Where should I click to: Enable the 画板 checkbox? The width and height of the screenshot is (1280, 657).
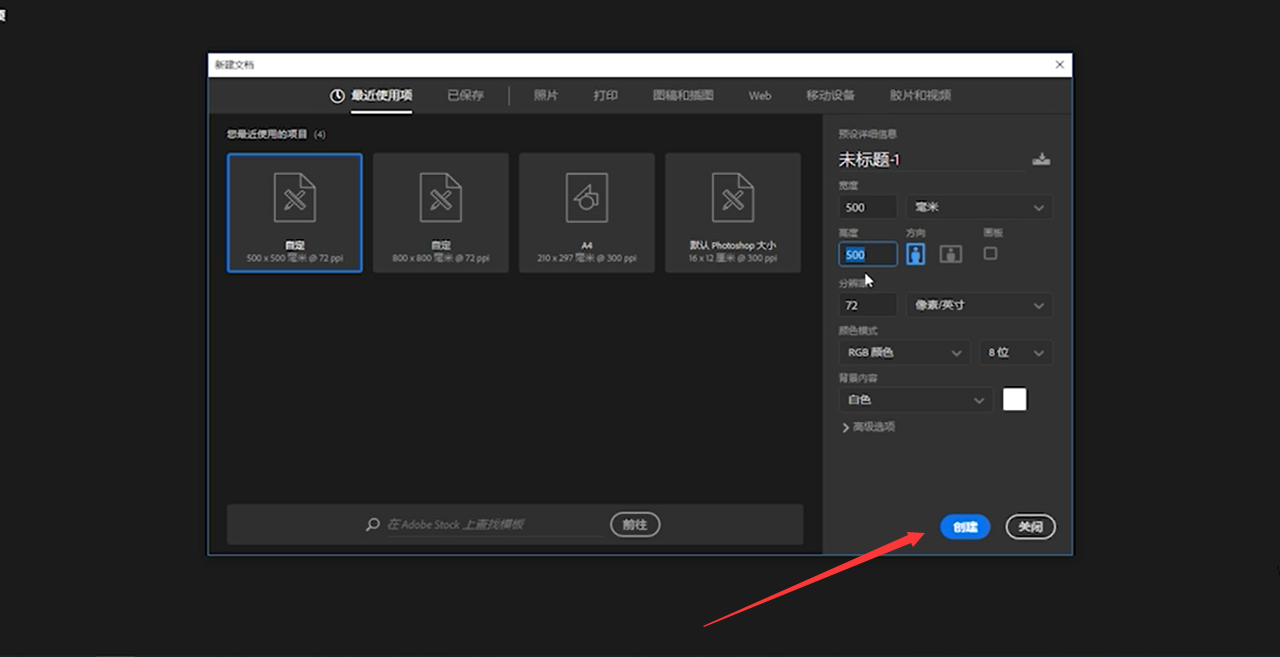[x=990, y=253]
